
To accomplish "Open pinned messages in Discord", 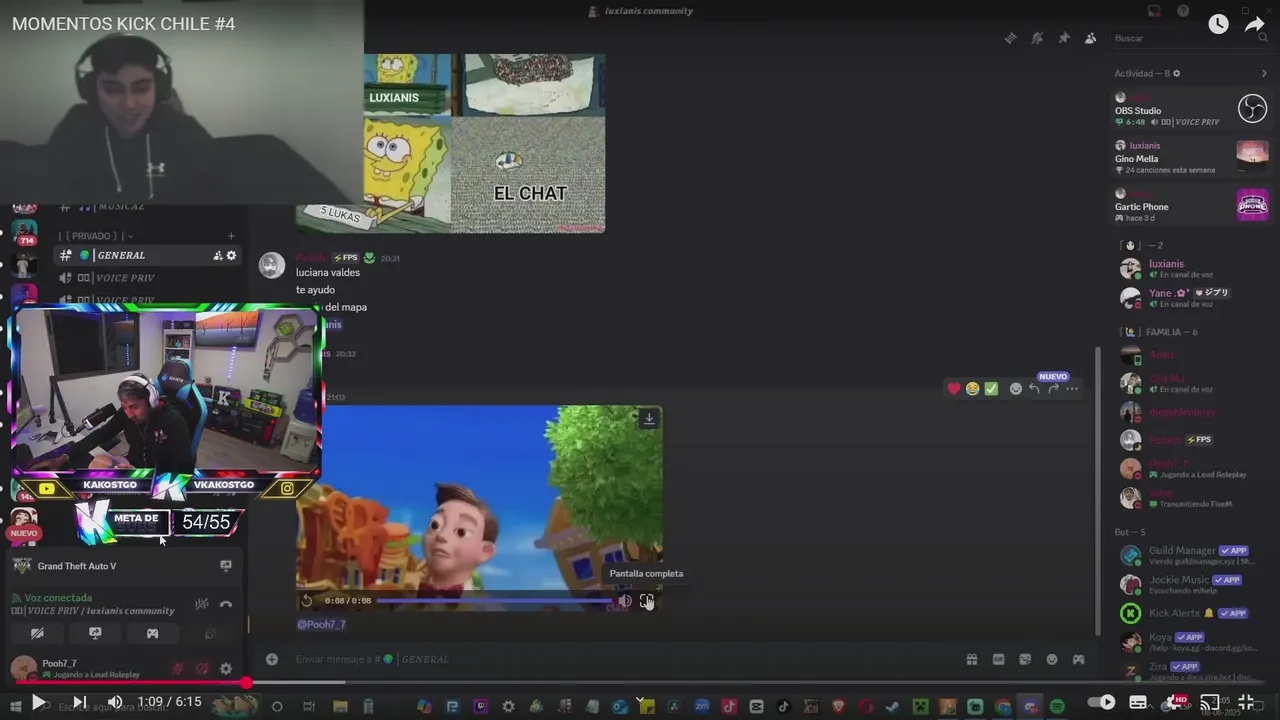I will (x=1064, y=38).
